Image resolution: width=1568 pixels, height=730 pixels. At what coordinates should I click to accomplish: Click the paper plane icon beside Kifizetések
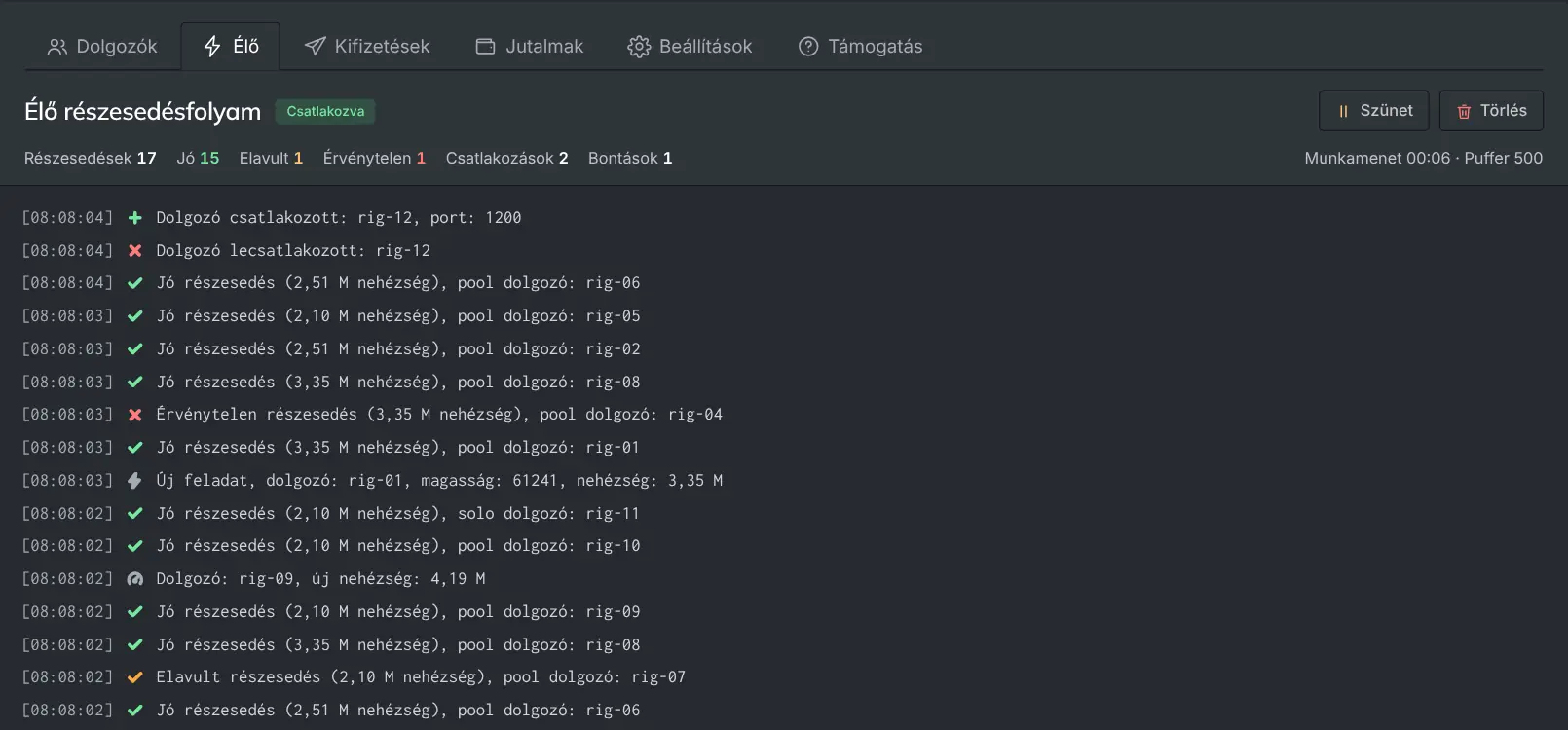[x=315, y=47]
